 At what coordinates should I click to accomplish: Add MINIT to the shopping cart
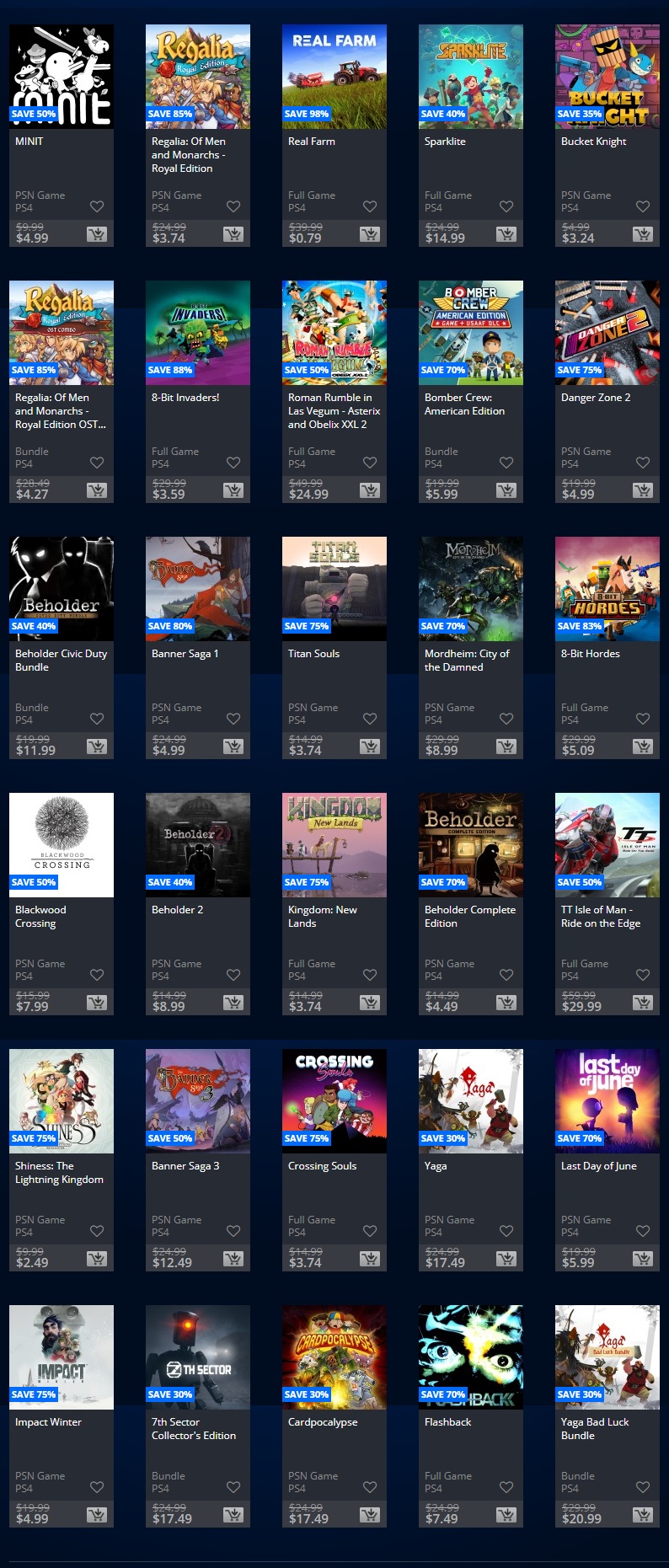tap(97, 234)
